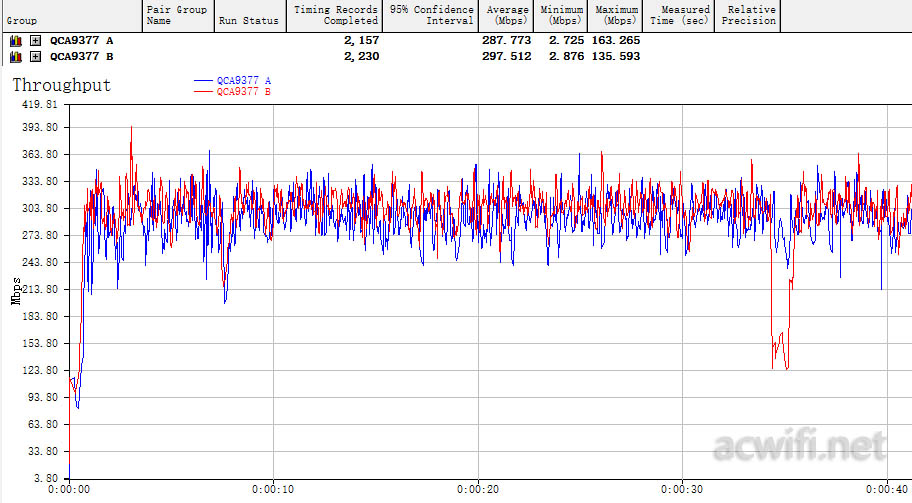This screenshot has width=912, height=503.
Task: Click the 123.80 y-axis label
Action: pyautogui.click(x=40, y=370)
